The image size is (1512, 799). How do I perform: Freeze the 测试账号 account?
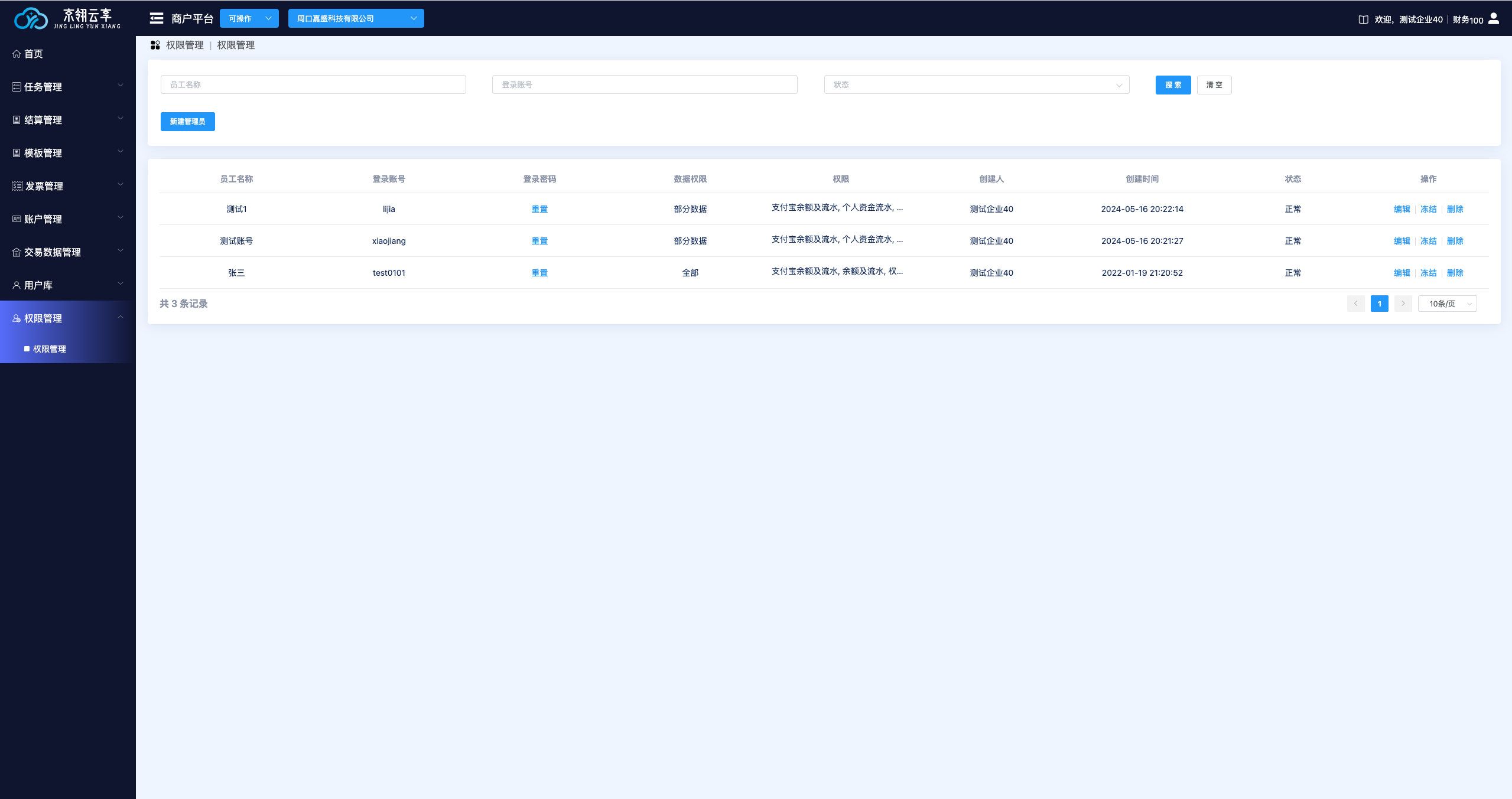pyautogui.click(x=1428, y=241)
